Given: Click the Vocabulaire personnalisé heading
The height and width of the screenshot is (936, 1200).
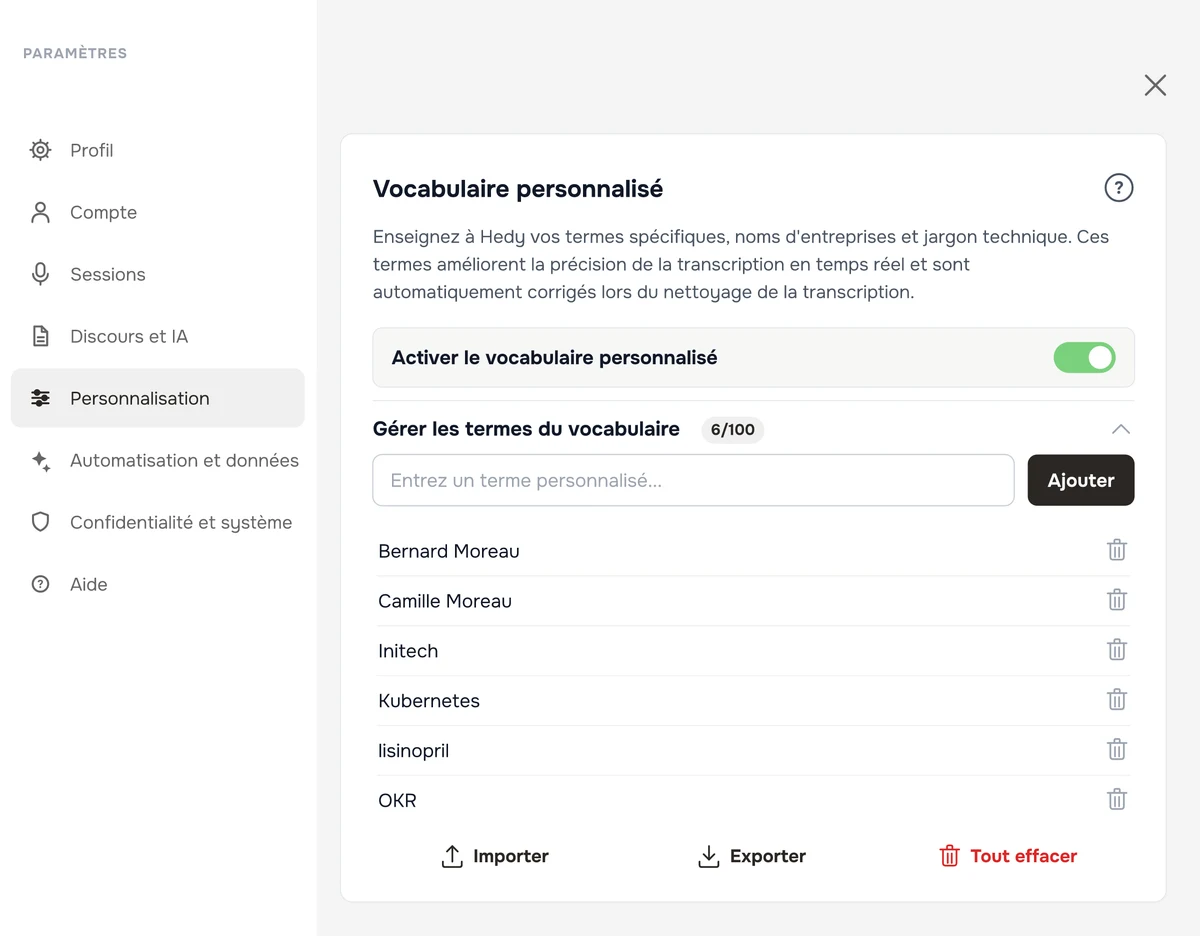Looking at the screenshot, I should point(518,189).
